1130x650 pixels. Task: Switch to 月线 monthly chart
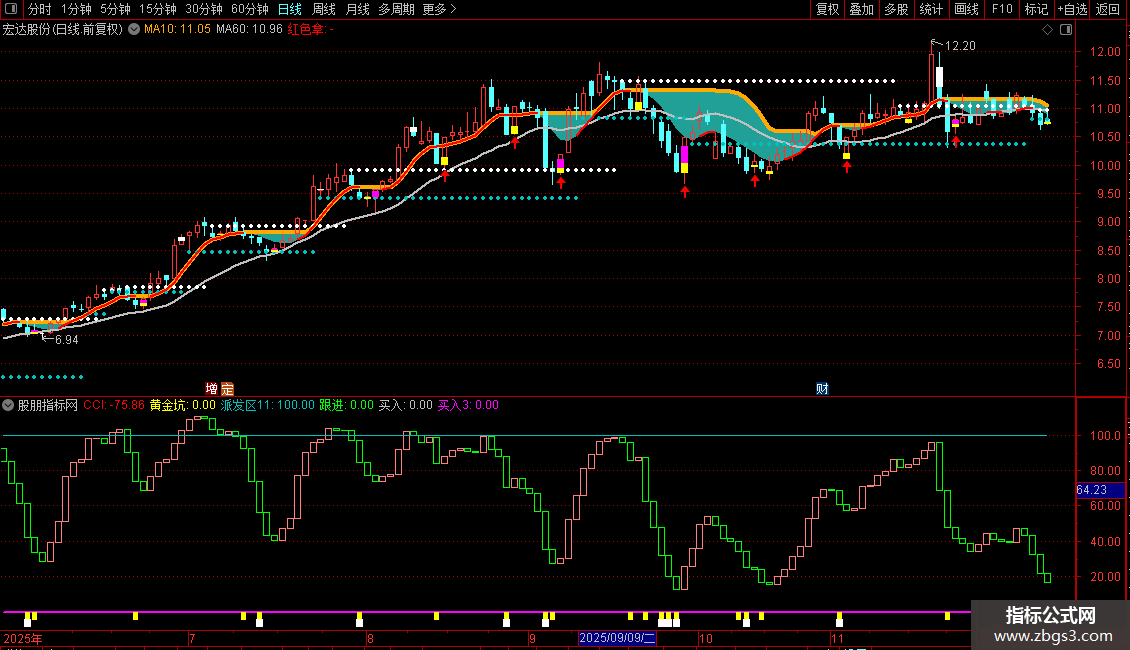coord(357,9)
